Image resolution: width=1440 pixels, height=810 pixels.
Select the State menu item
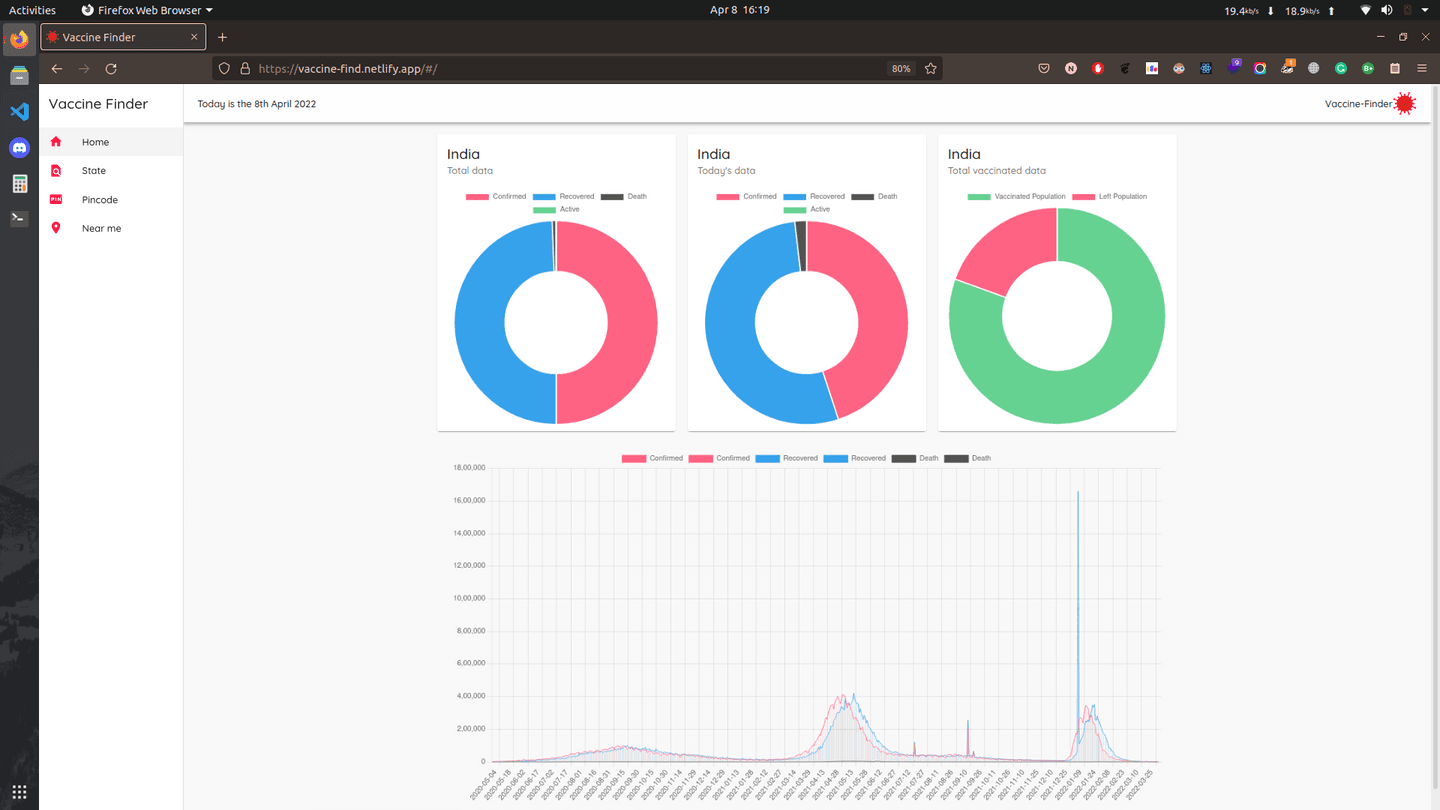coord(111,171)
